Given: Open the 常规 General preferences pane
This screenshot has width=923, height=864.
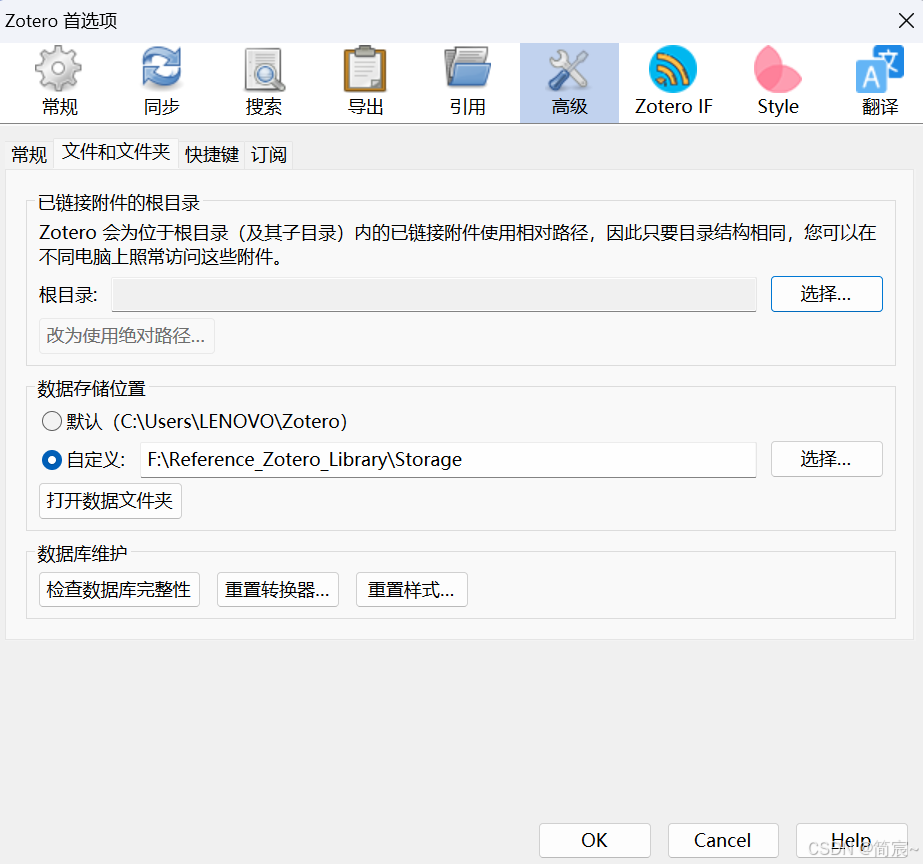Looking at the screenshot, I should [x=59, y=82].
